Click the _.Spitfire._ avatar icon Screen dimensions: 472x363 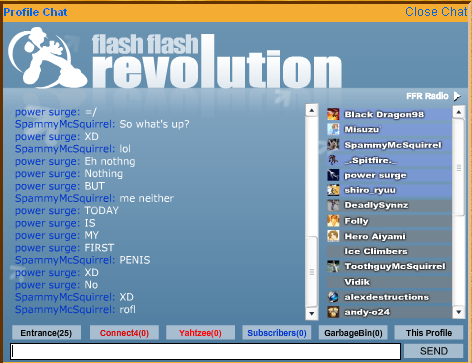pos(333,160)
